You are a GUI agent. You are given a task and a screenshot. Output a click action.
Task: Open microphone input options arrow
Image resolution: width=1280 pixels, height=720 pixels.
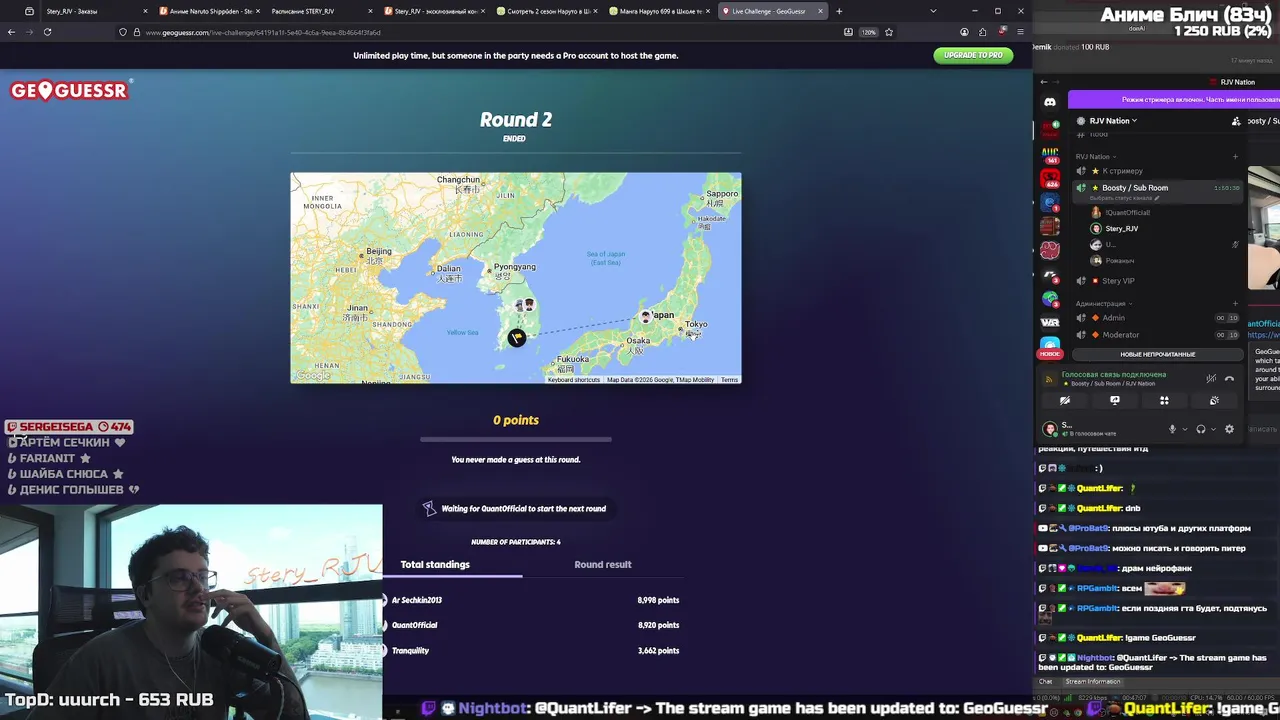[x=1184, y=429]
